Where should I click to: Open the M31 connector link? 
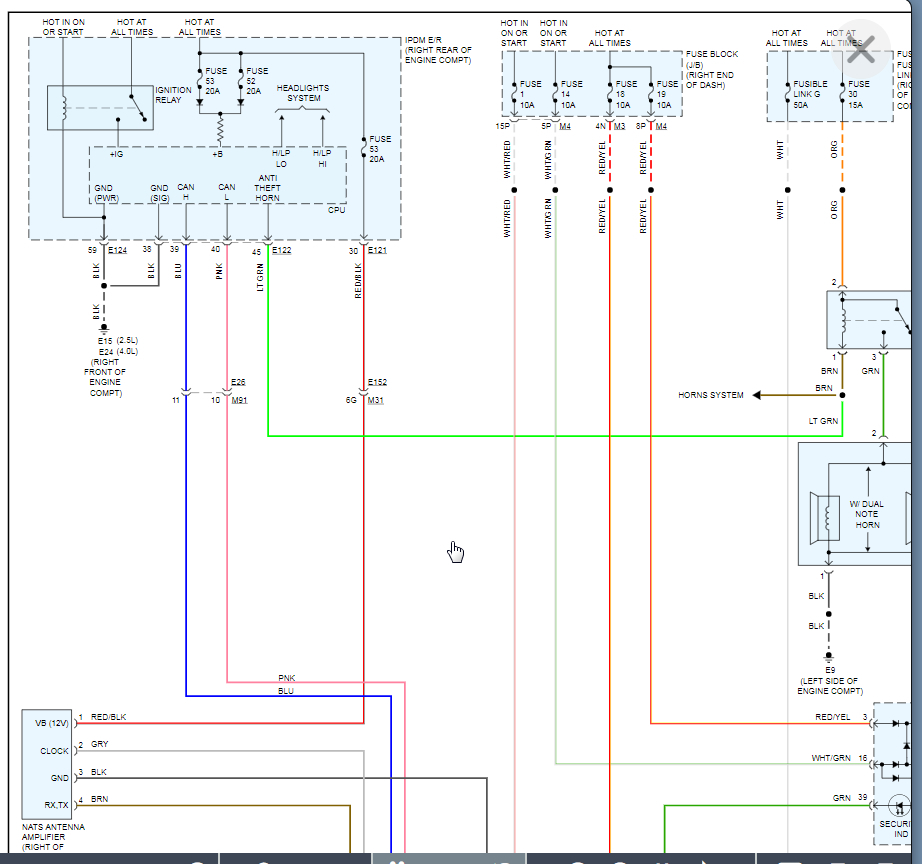pyautogui.click(x=376, y=401)
